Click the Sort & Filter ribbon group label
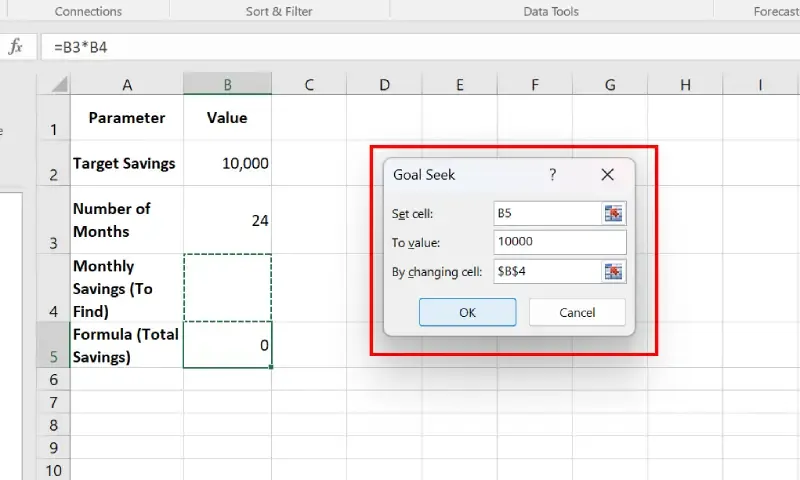Screen dimensions: 800x480 [279, 11]
